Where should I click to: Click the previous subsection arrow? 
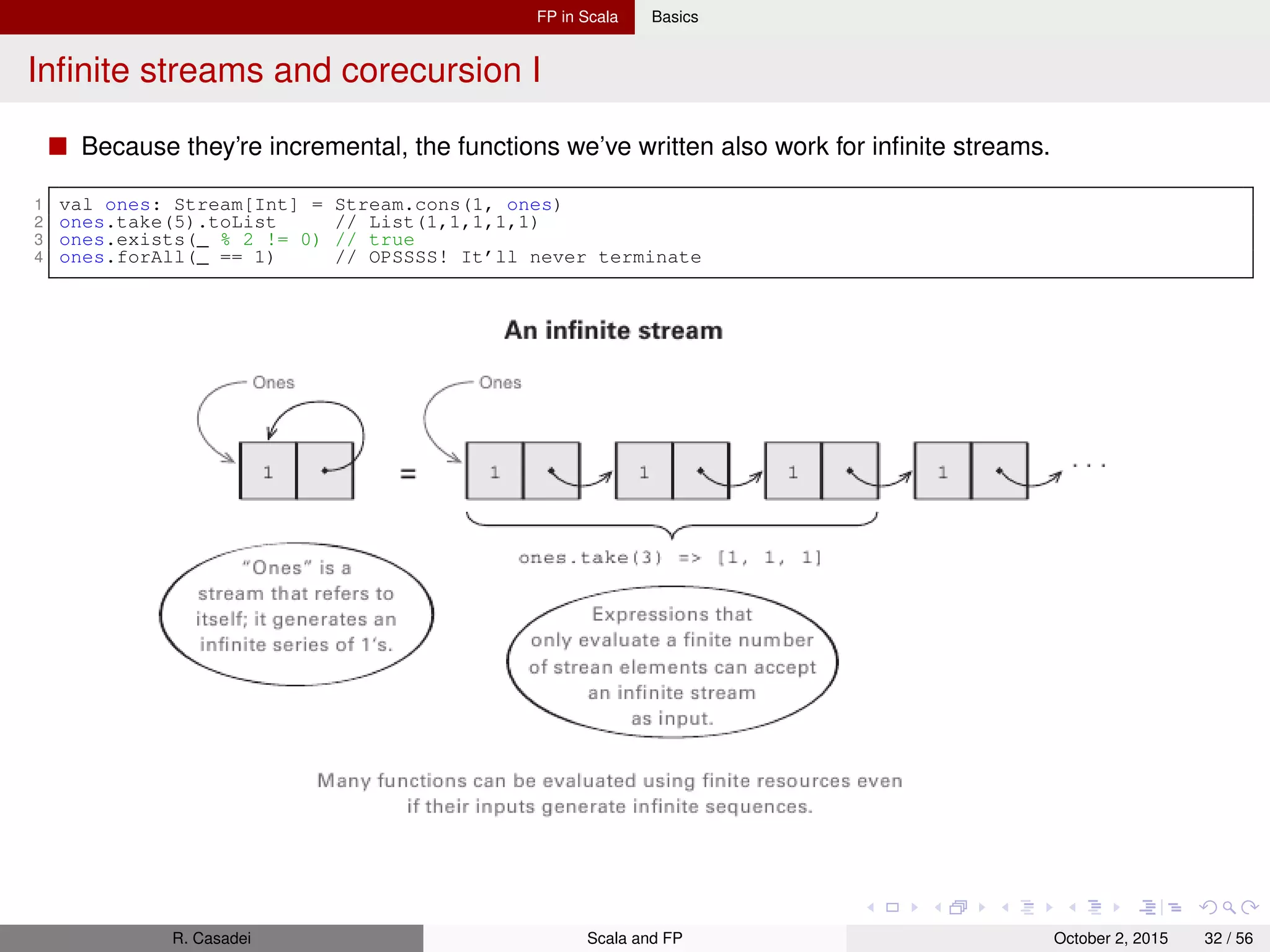coord(1005,907)
